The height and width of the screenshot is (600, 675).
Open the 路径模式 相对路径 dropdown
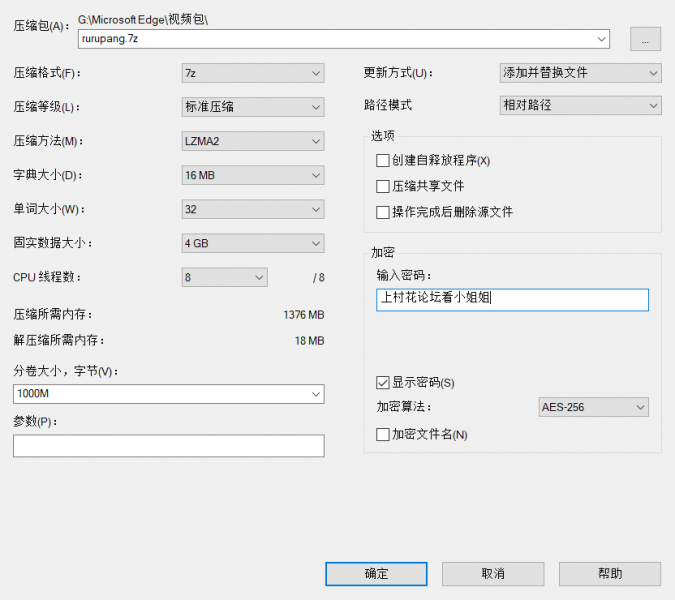pos(580,105)
